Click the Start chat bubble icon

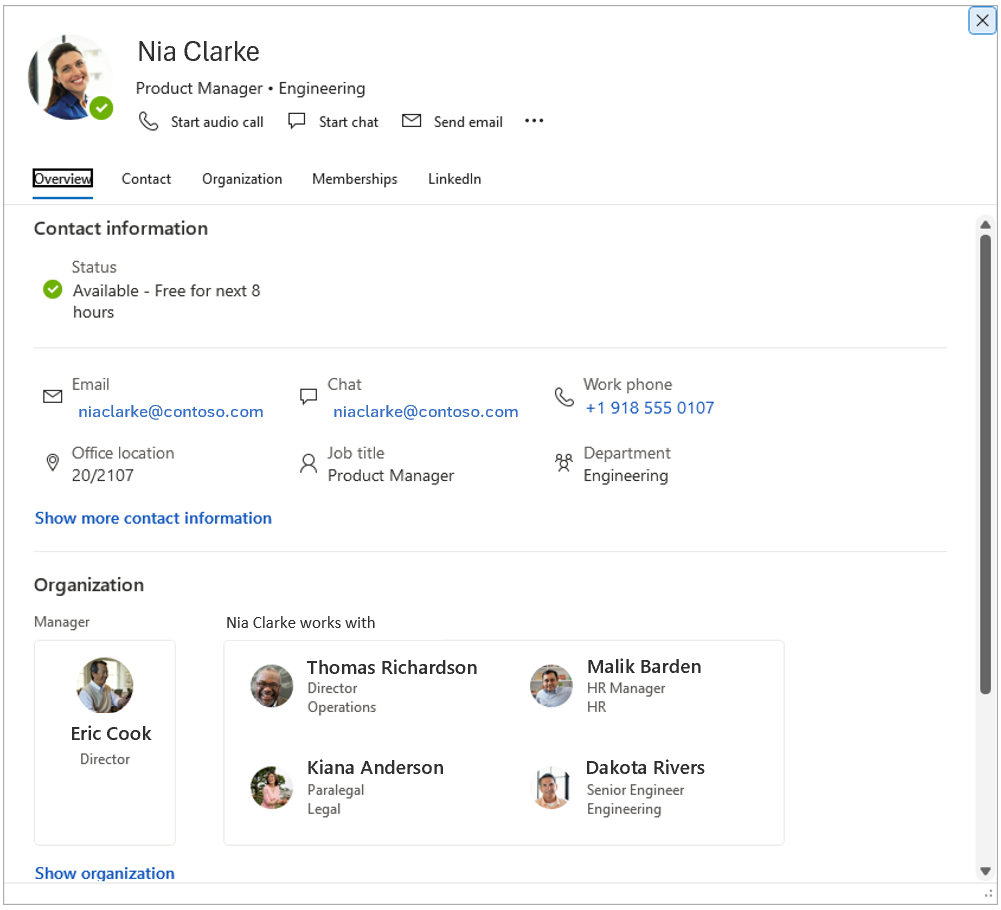(297, 121)
